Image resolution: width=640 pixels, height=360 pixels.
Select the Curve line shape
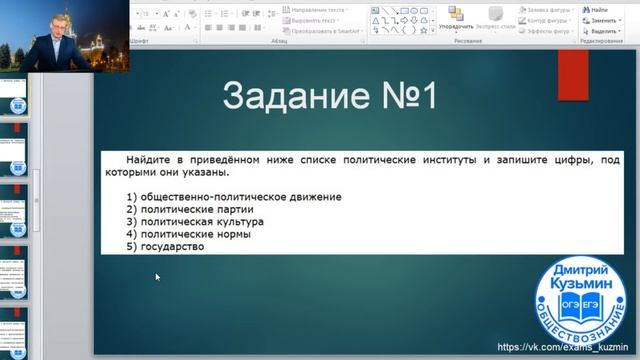click(385, 30)
